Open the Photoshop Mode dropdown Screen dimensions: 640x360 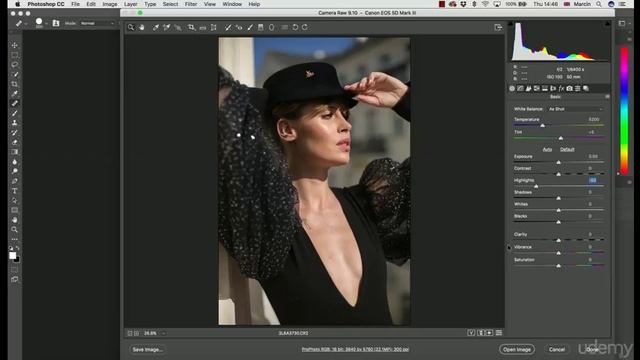tap(97, 23)
